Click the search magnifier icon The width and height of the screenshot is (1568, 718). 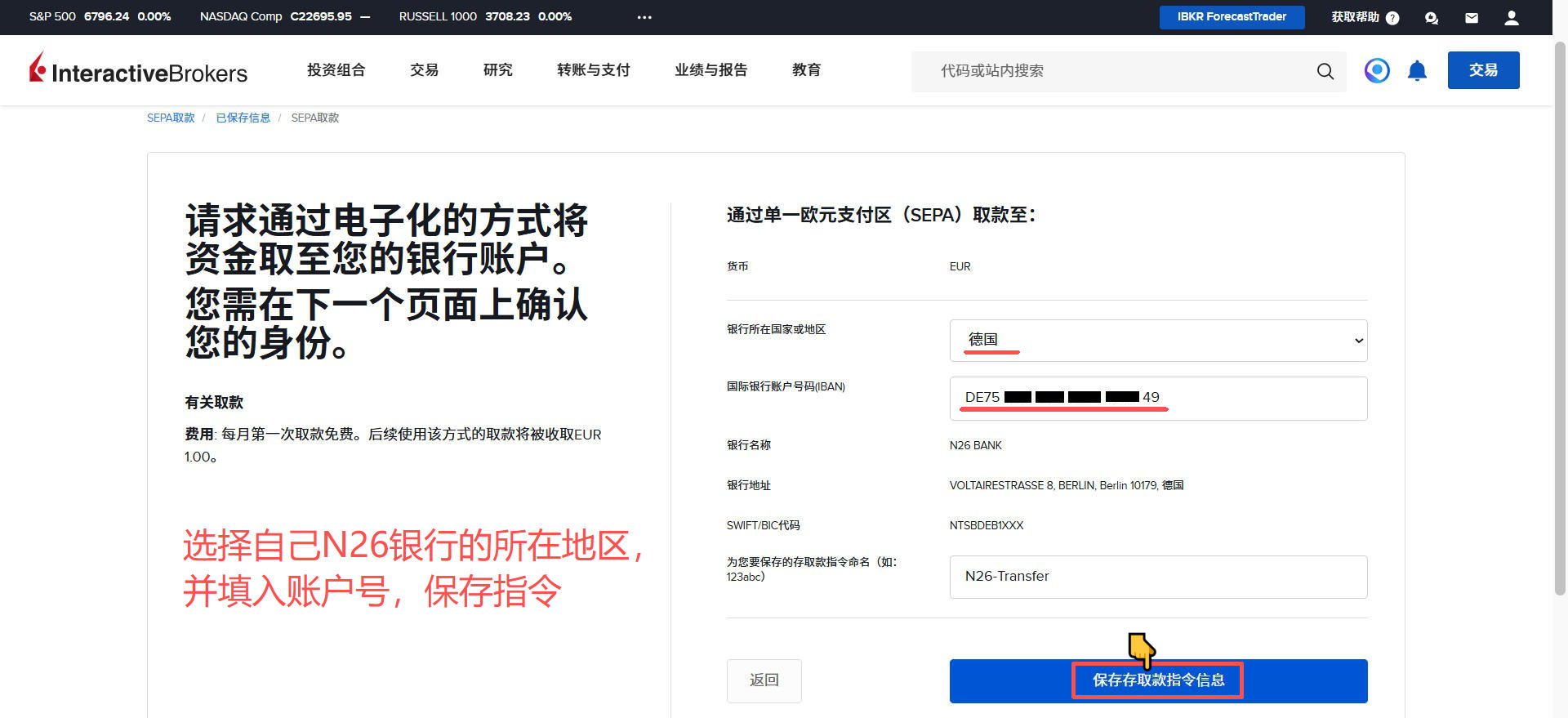pyautogui.click(x=1325, y=71)
